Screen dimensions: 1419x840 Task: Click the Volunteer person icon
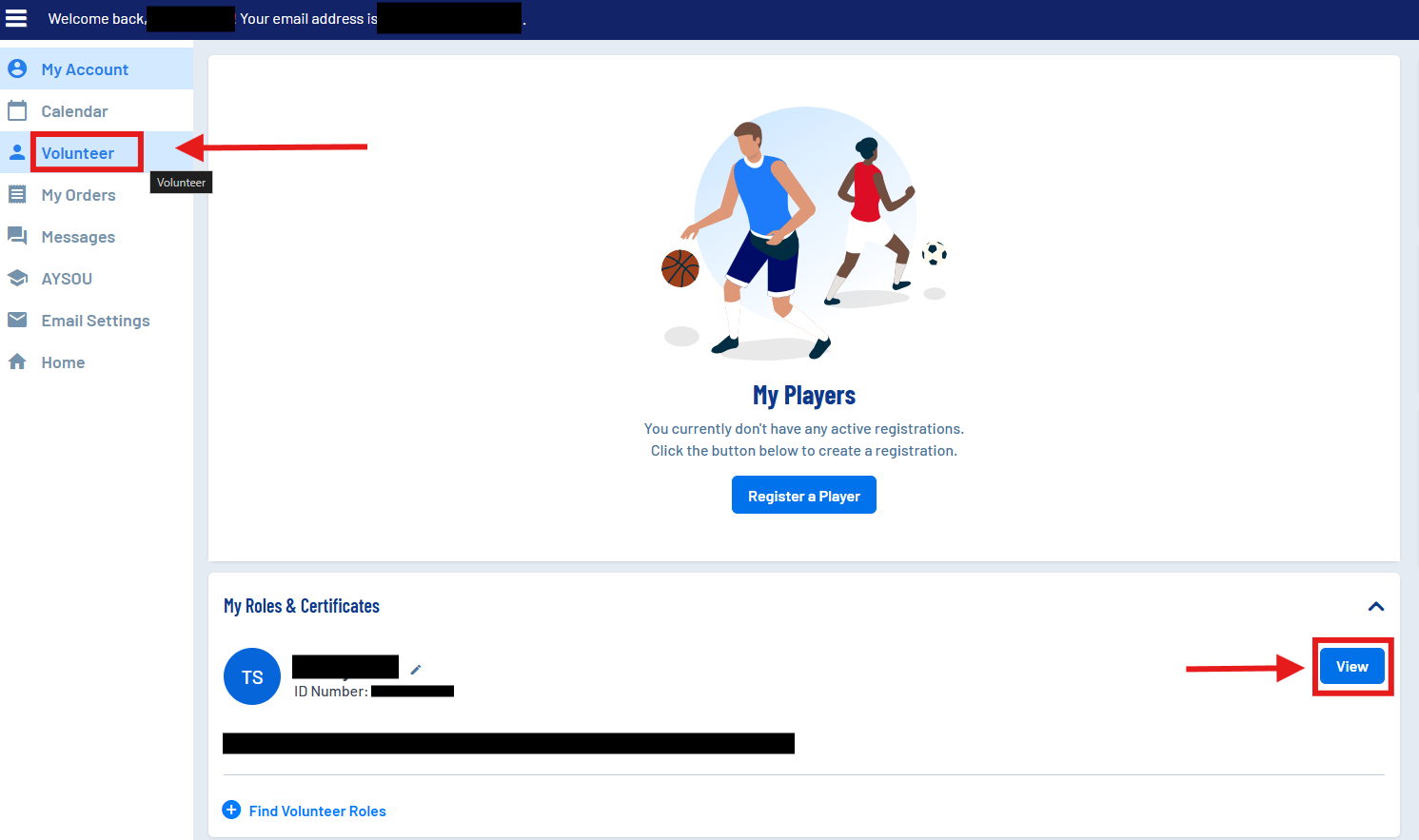17,152
